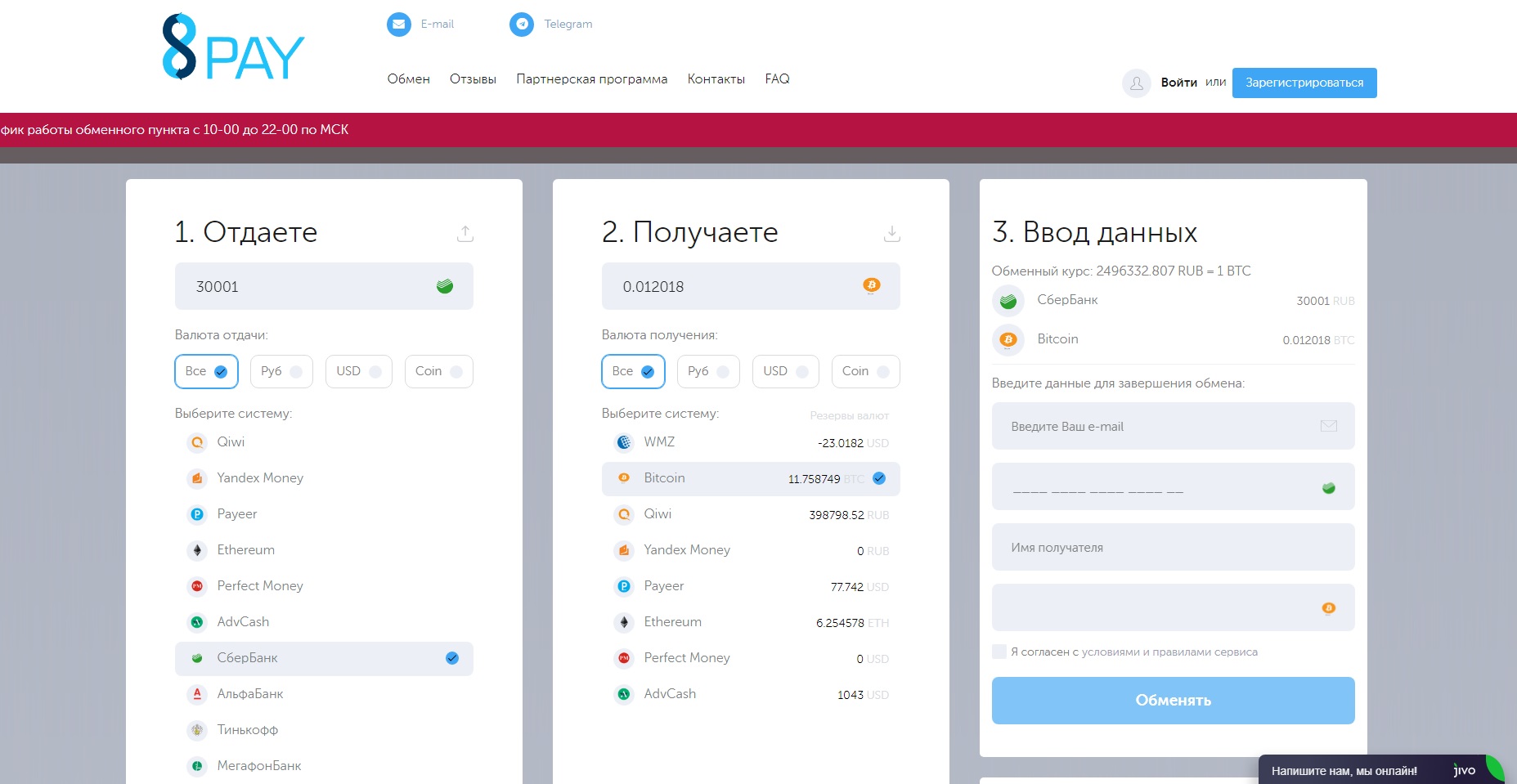
Task: Open the Telegram contact icon
Action: click(x=522, y=25)
